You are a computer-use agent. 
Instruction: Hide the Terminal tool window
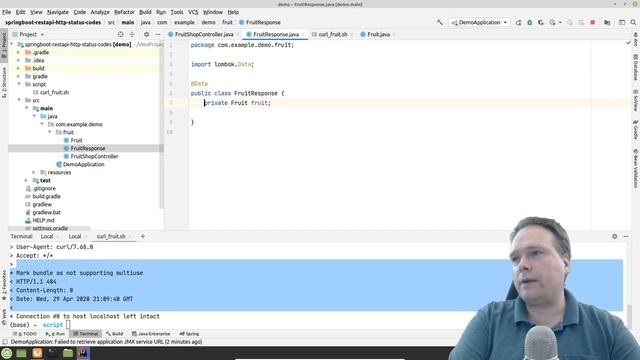pos(626,236)
